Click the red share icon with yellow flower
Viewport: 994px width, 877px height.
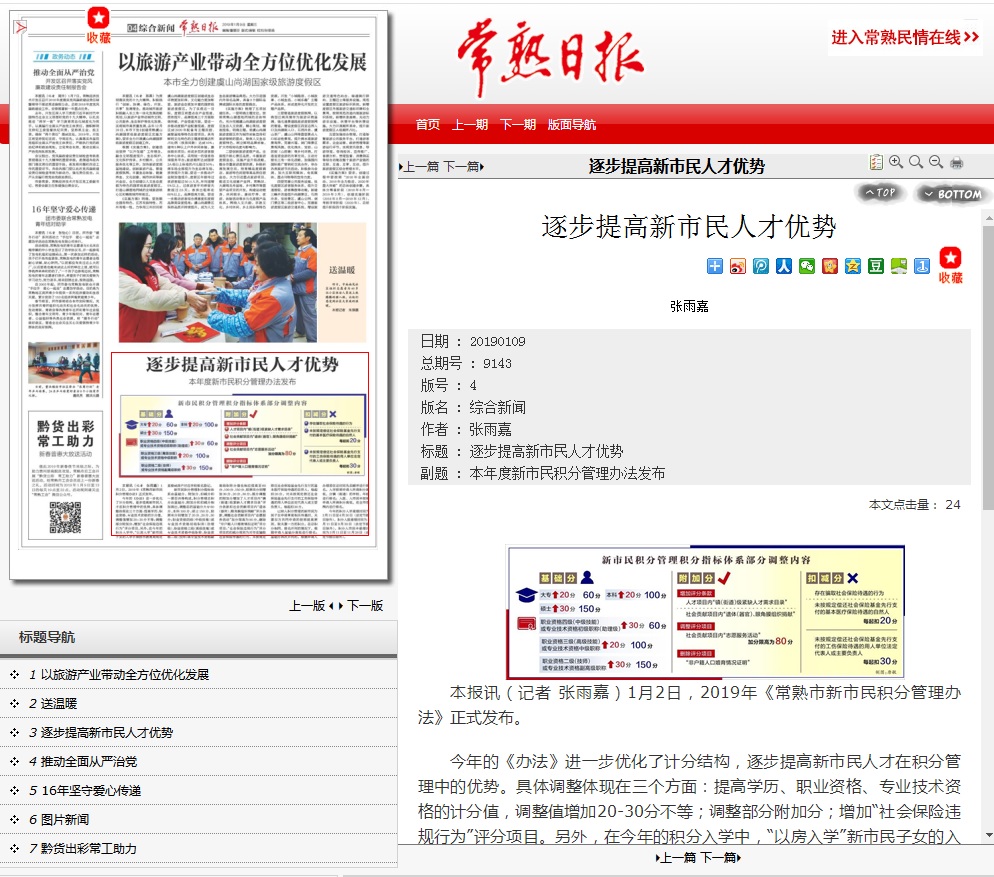point(830,266)
